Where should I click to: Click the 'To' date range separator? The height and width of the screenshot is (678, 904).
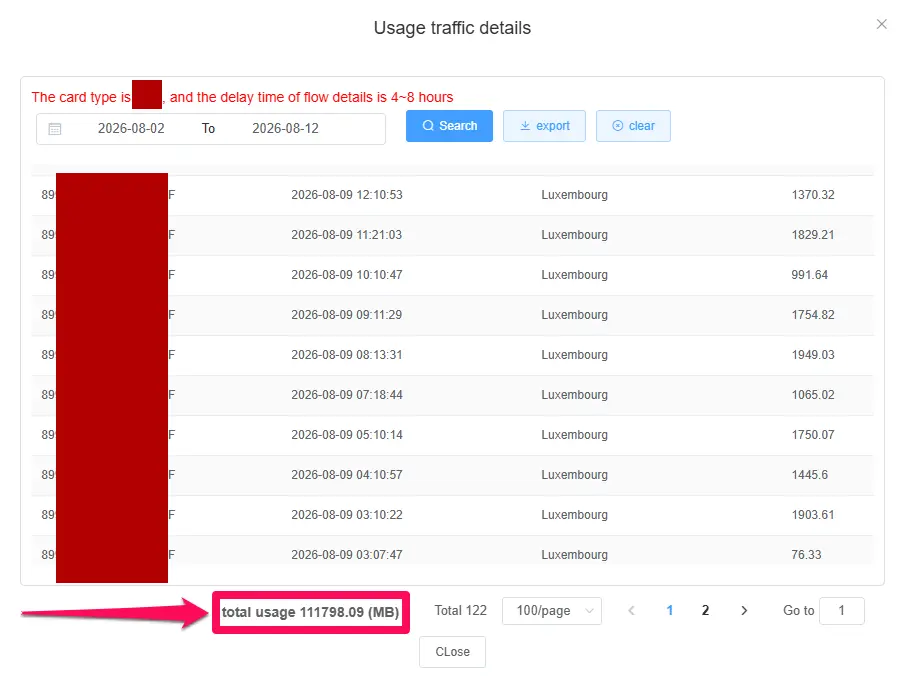click(208, 129)
